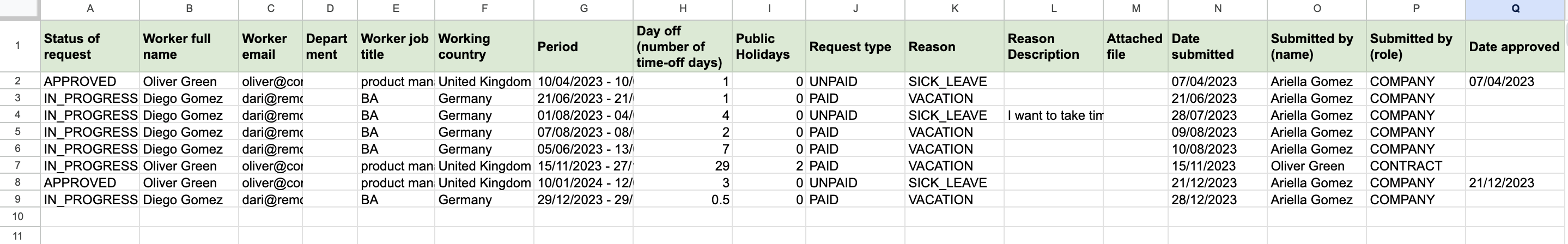This screenshot has height=244, width=1568.
Task: Click column M header
Action: [x=1135, y=9]
